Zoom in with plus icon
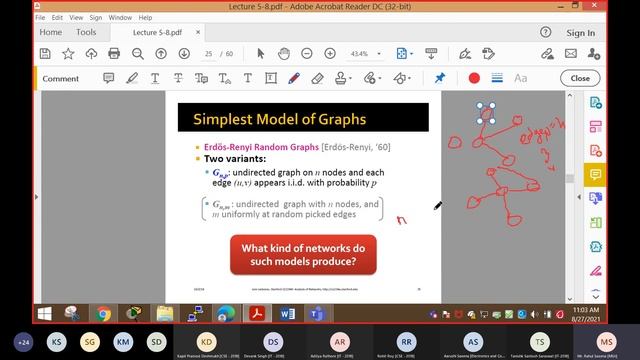This screenshot has width=640, height=360. [x=330, y=53]
